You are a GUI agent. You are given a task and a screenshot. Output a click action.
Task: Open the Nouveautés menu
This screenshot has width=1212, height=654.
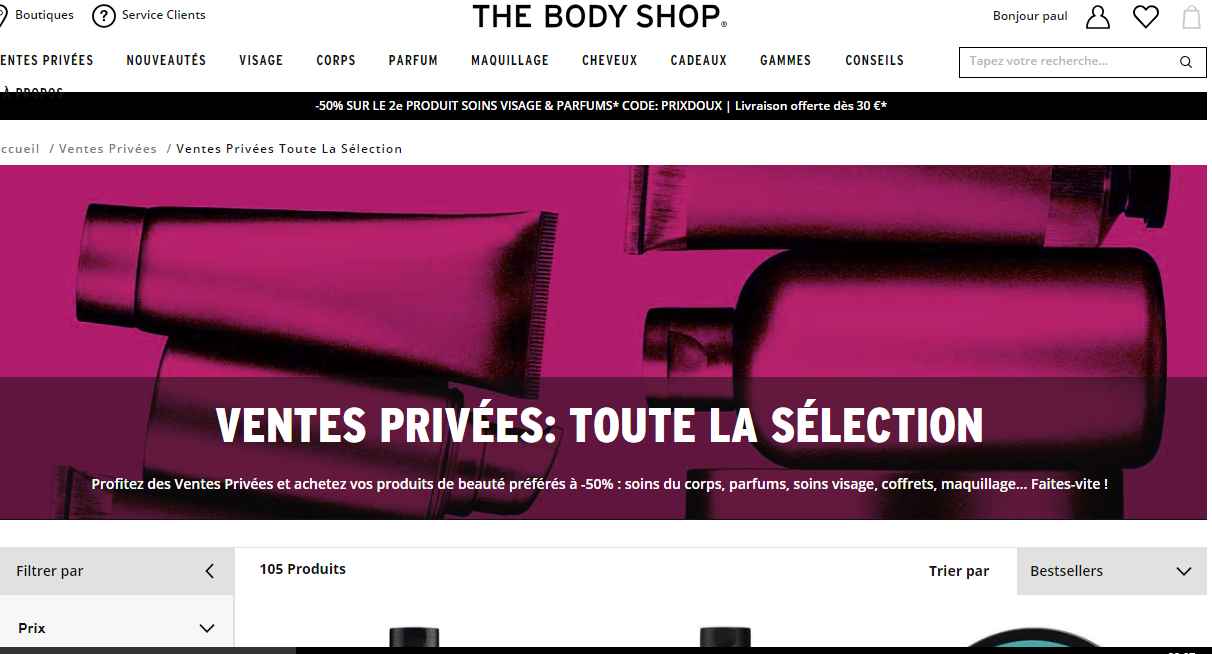[x=166, y=60]
